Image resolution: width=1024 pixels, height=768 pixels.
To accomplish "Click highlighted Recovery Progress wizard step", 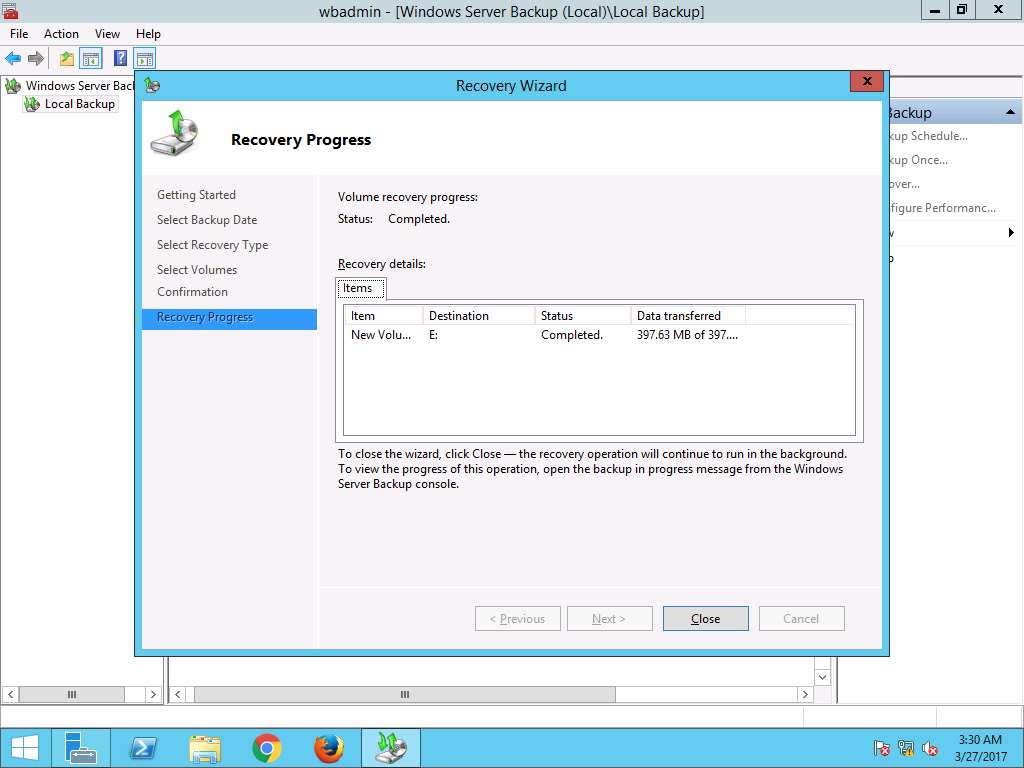I will click(229, 318).
